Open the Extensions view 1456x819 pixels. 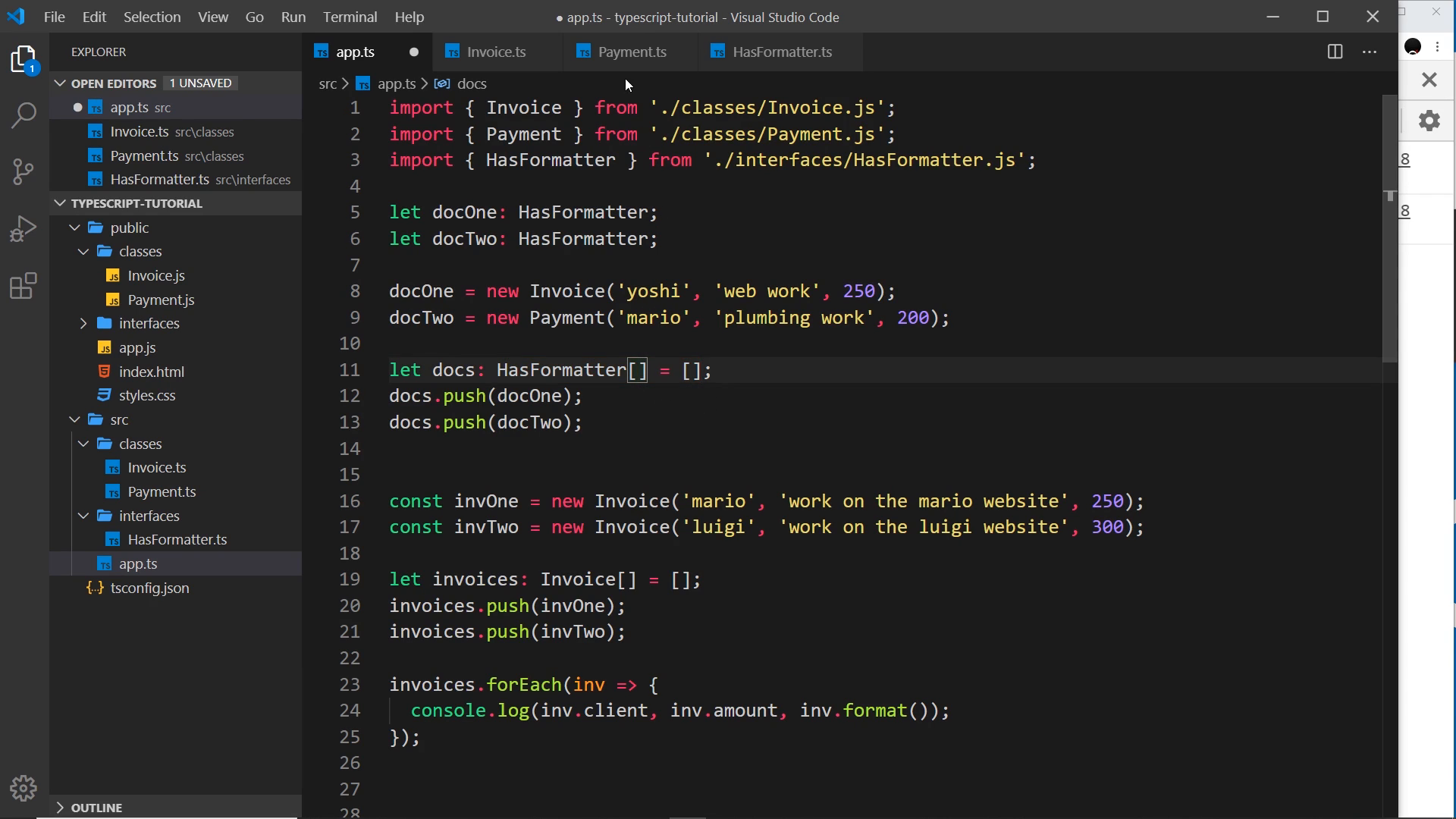(24, 286)
